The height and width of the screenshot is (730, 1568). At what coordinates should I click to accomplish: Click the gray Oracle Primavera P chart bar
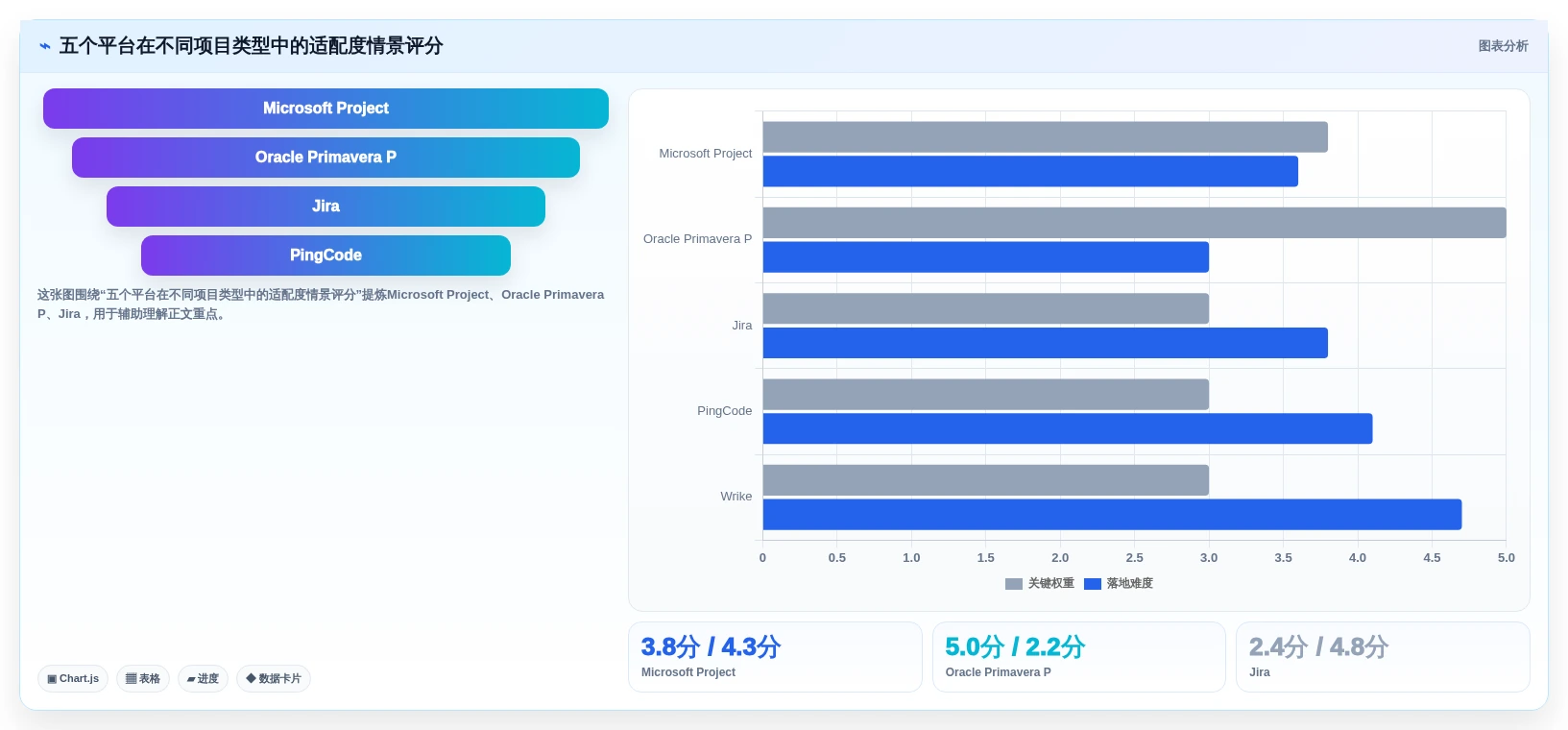1135,223
